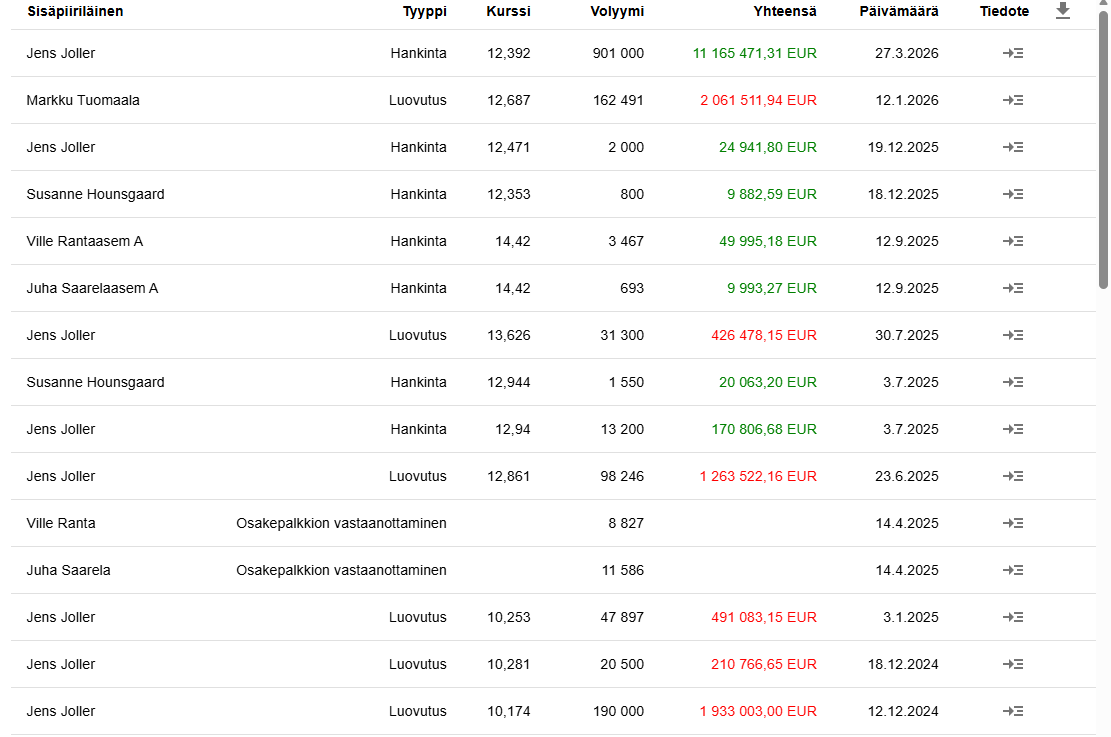Select Susanne Hounsgaard row dated 18.12.2025
Screen dimensions: 1111x737
pos(553,194)
